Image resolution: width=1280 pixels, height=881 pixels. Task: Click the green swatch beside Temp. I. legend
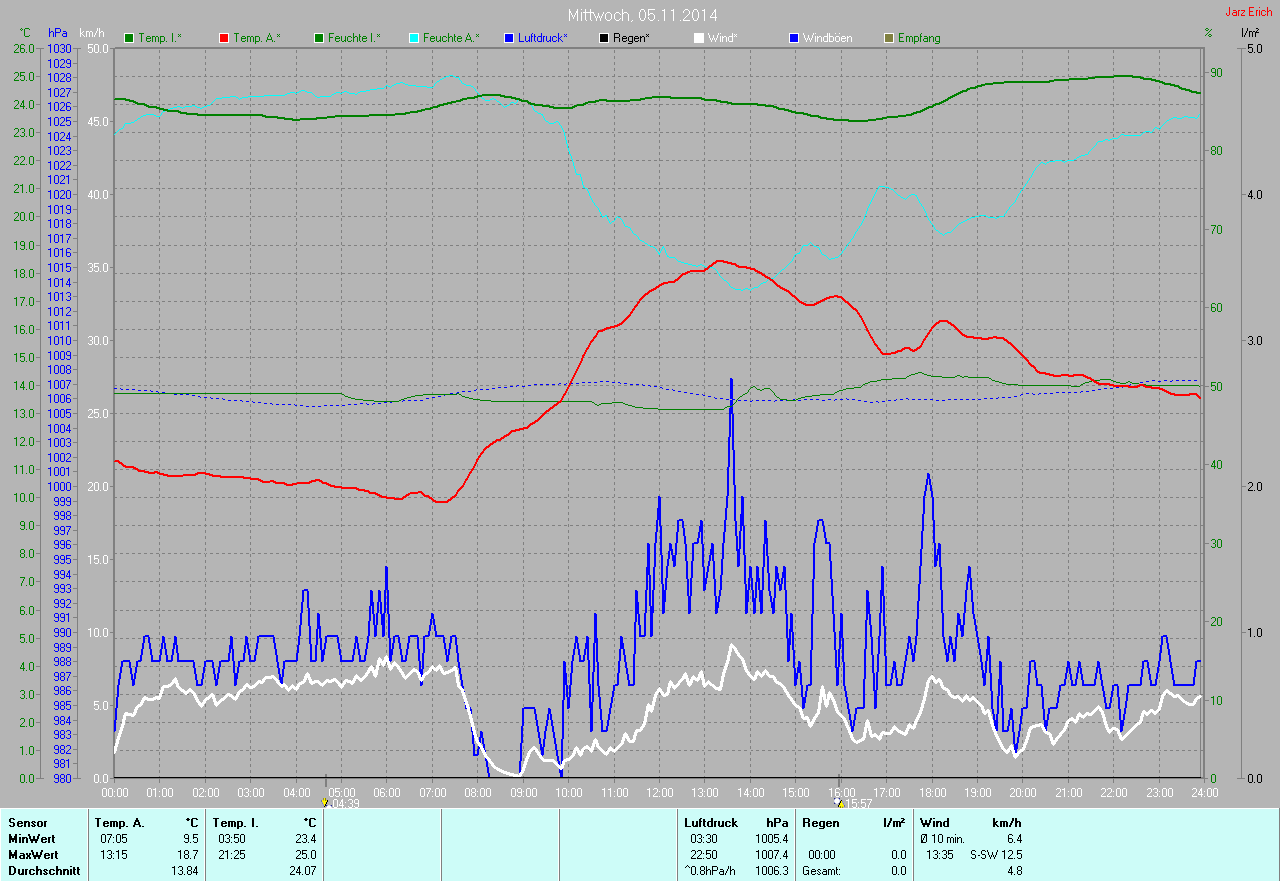pos(129,38)
